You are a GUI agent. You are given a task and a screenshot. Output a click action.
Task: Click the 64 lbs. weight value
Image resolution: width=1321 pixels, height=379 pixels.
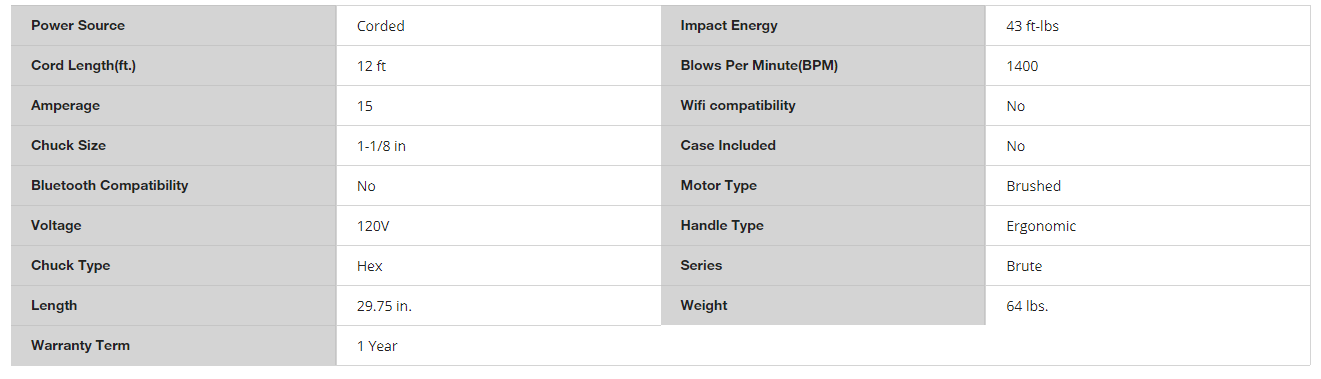[x=1027, y=306]
